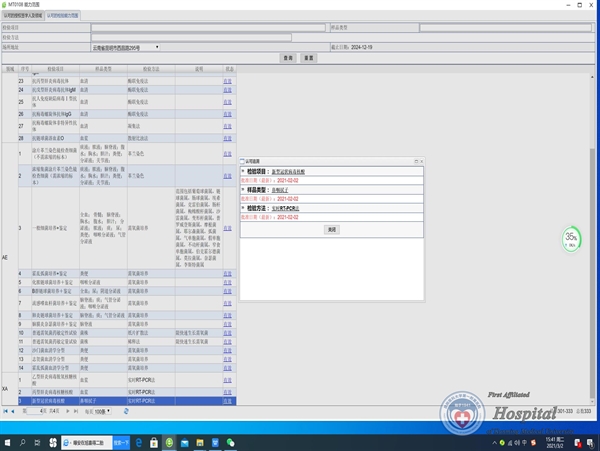
Task: Open the 查看 link in row 23
Action: tap(228, 81)
